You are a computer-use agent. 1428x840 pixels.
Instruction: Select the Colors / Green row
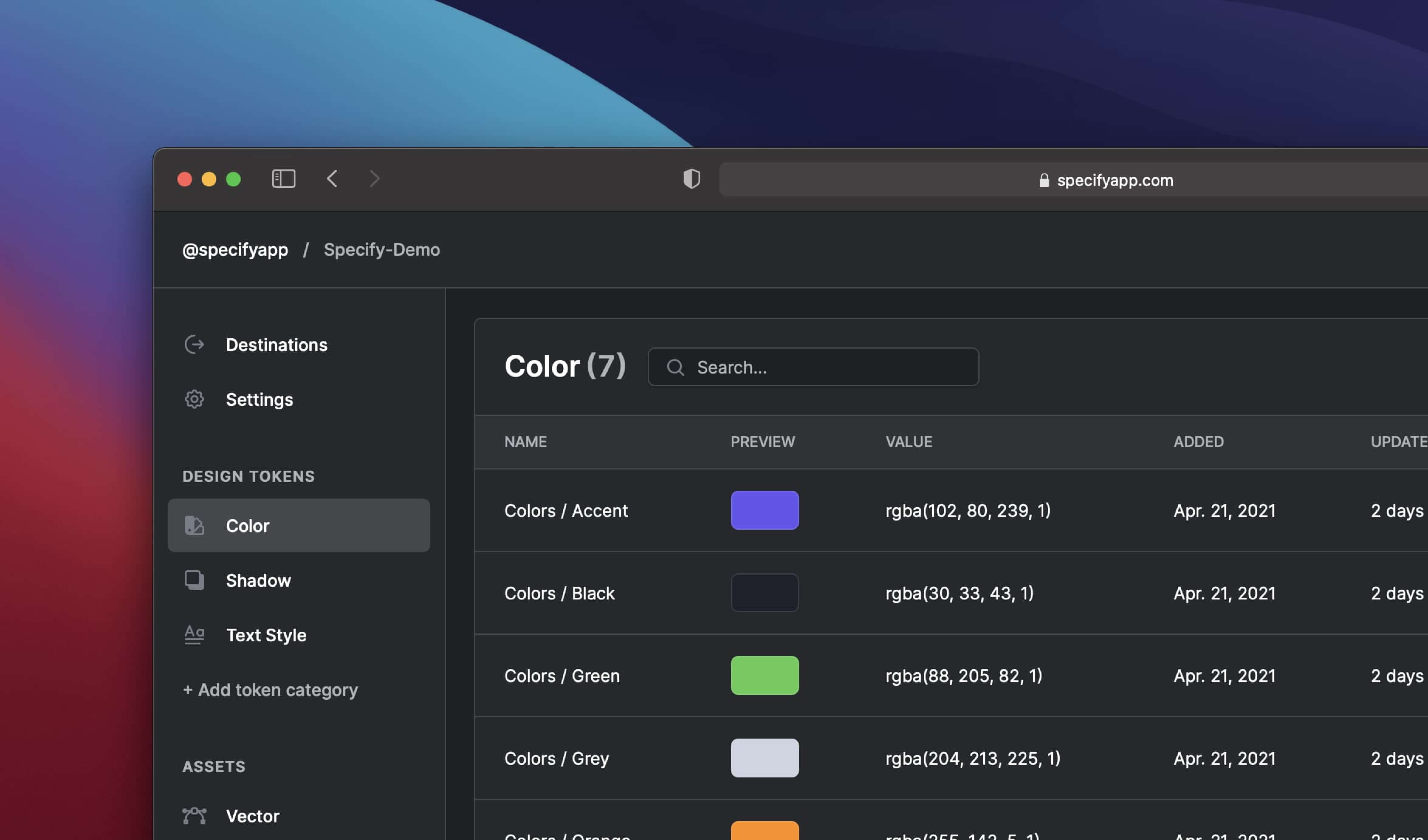(561, 675)
